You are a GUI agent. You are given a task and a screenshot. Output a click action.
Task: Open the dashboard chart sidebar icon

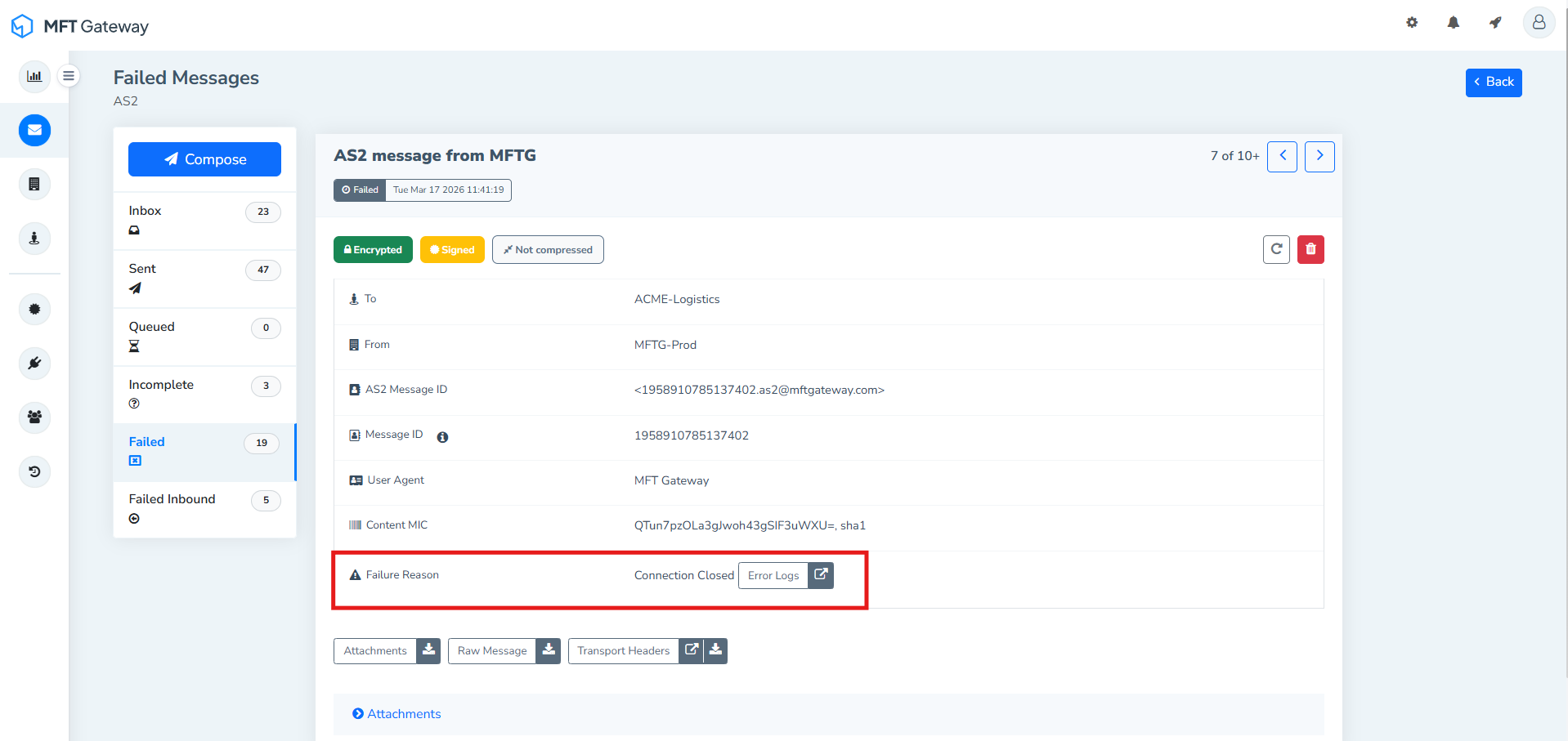click(34, 76)
